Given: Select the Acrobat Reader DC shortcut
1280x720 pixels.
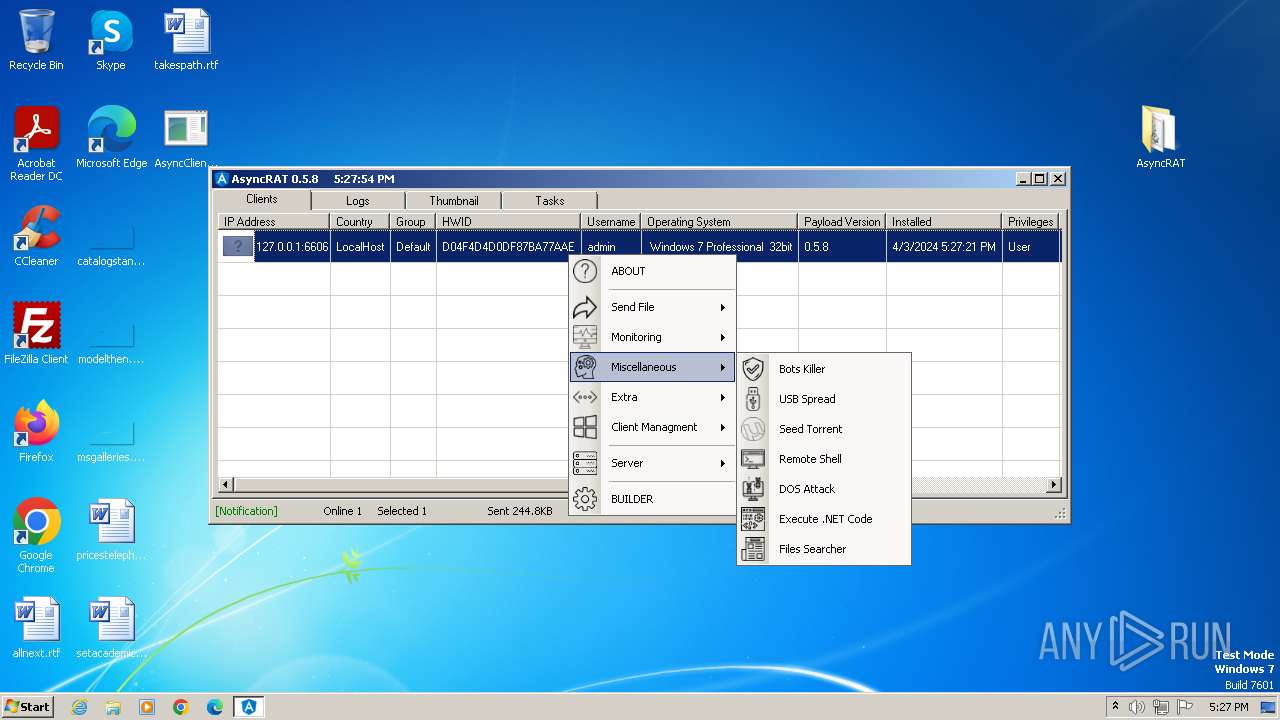Looking at the screenshot, I should 36,144.
